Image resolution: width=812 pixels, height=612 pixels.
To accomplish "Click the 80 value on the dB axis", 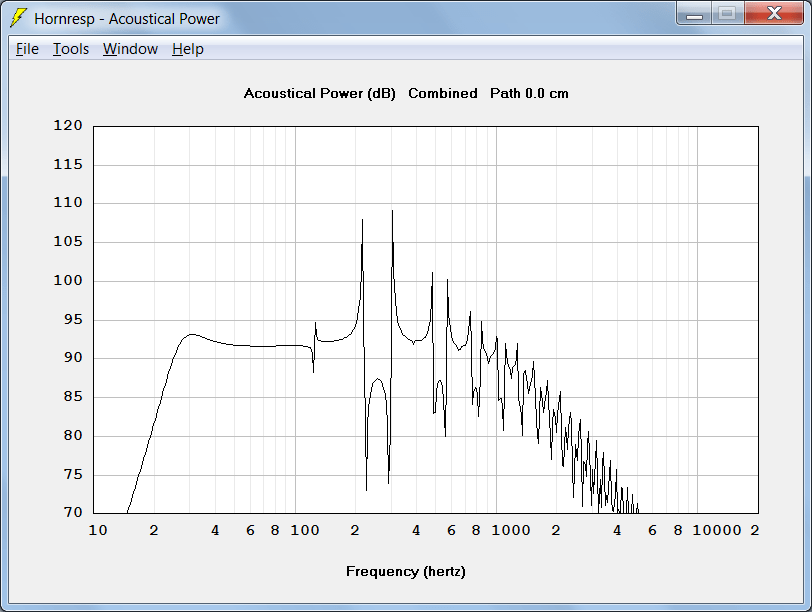I will (73, 435).
